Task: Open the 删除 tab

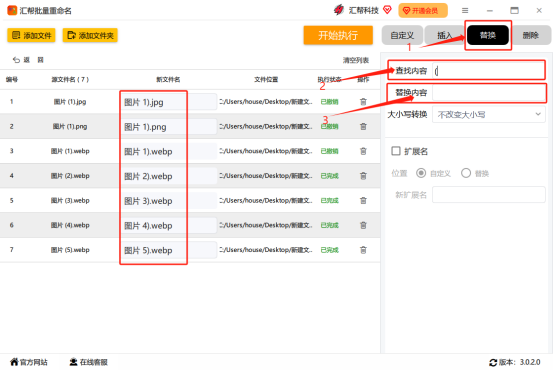Action: [x=531, y=35]
